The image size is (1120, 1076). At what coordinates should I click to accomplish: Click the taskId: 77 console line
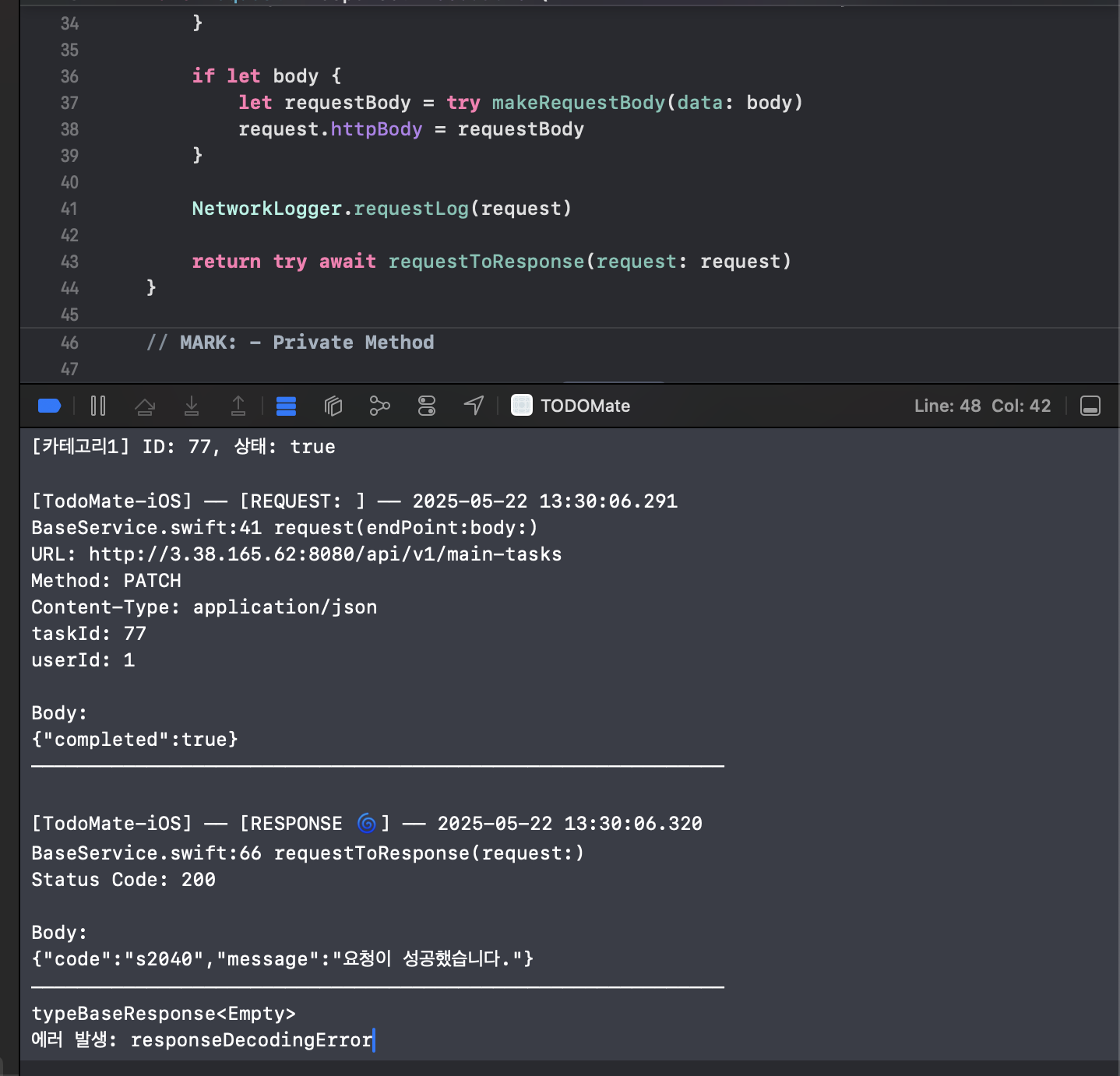point(89,634)
